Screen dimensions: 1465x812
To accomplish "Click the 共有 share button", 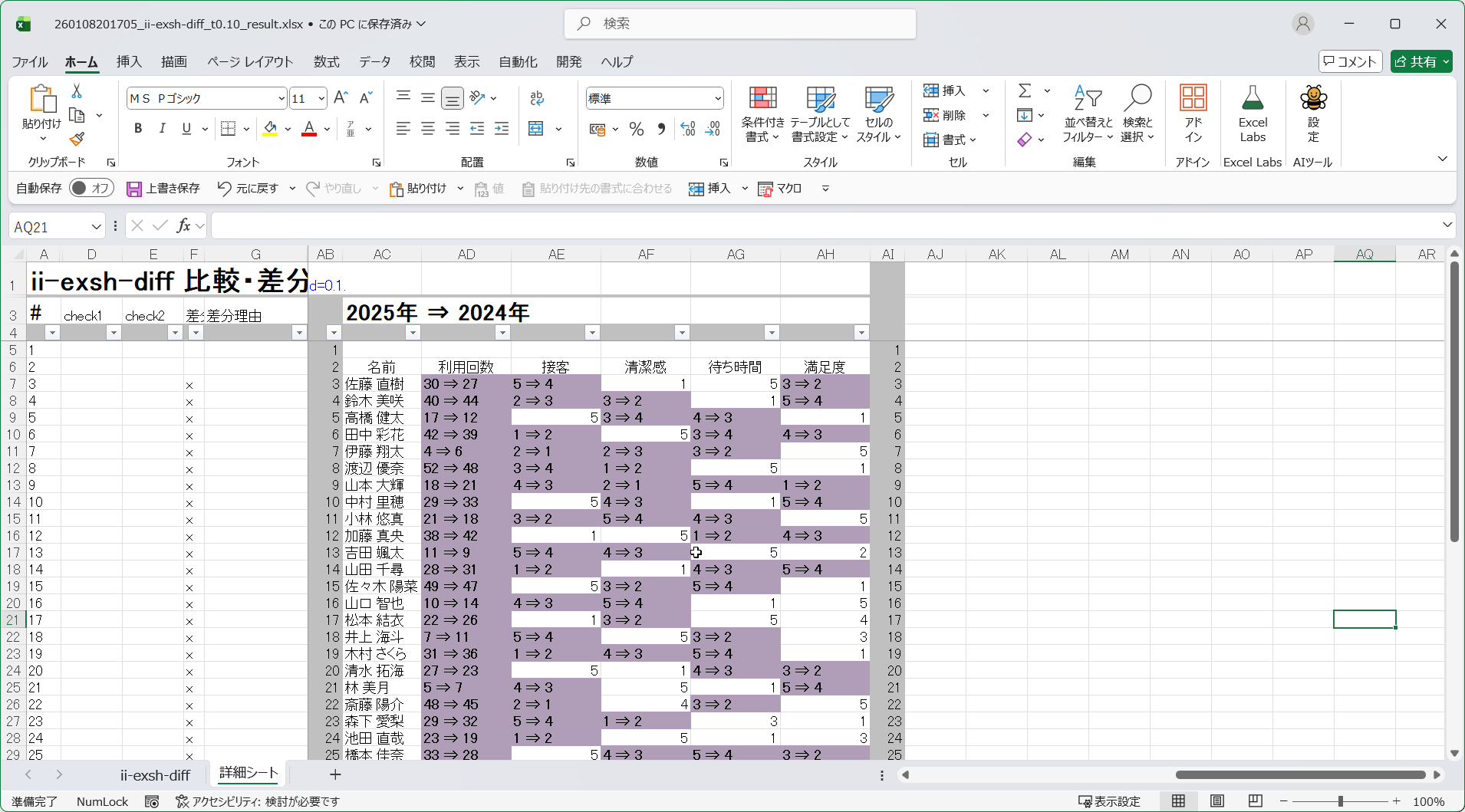I will click(x=1422, y=61).
